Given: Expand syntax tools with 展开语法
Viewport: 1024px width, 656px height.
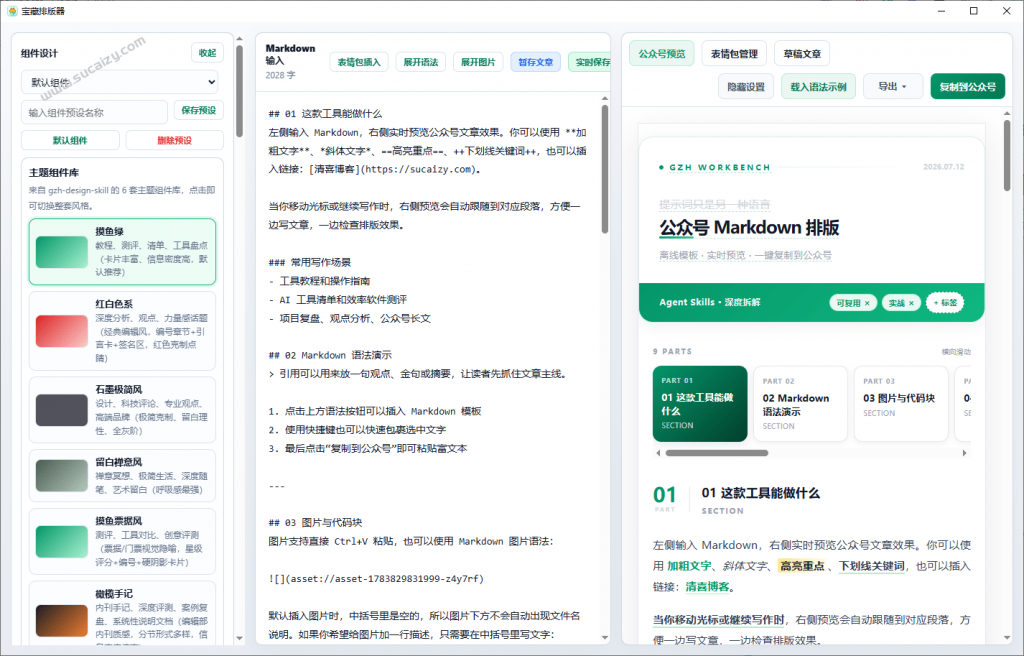Looking at the screenshot, I should click(x=421, y=62).
